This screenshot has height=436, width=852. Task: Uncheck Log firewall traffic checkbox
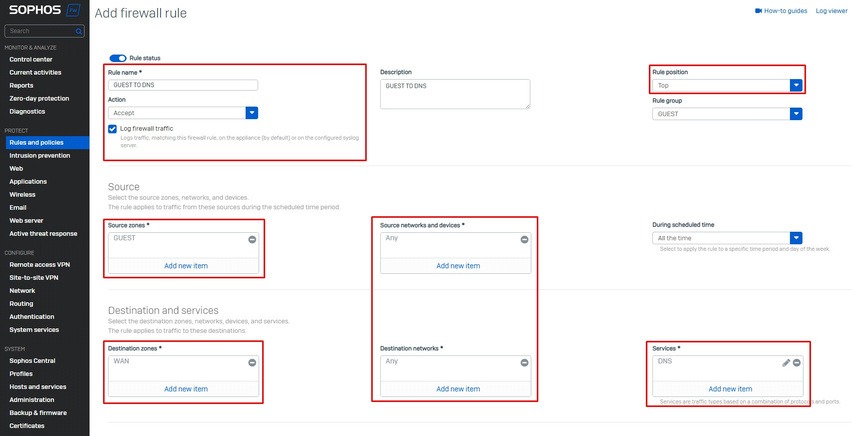[112, 129]
